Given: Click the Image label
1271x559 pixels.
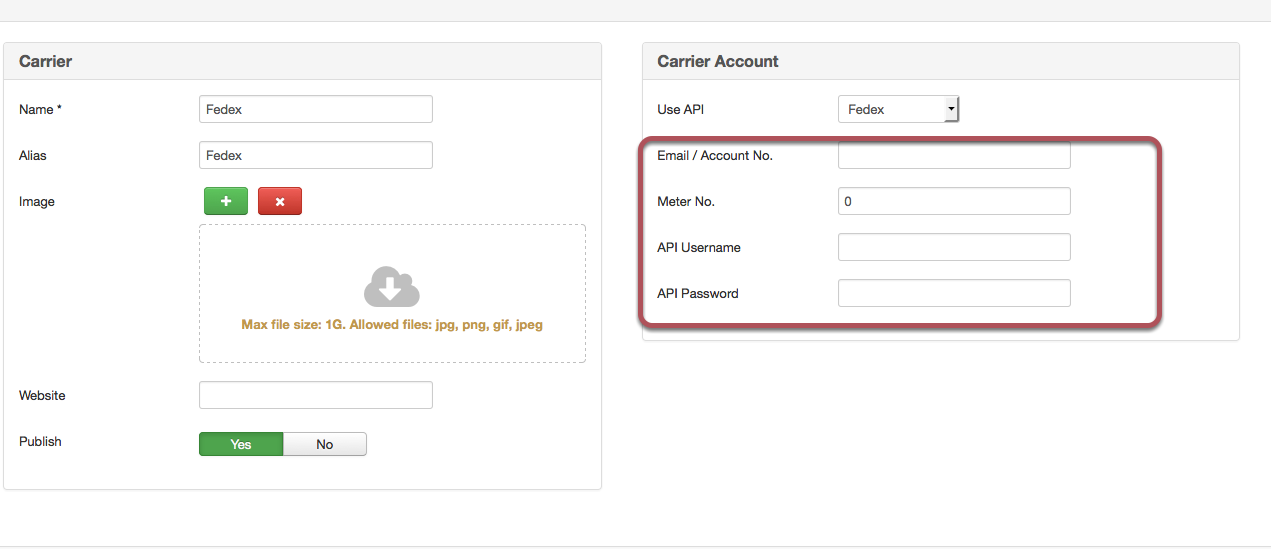Looking at the screenshot, I should click(37, 201).
